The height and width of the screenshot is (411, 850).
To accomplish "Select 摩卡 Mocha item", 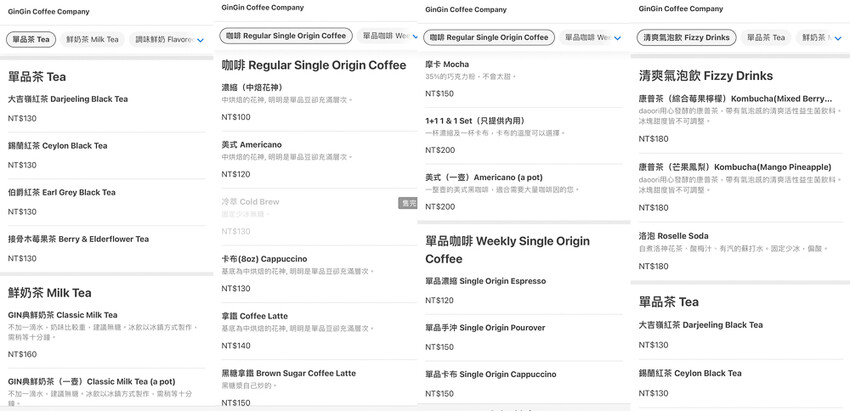I will pyautogui.click(x=446, y=64).
